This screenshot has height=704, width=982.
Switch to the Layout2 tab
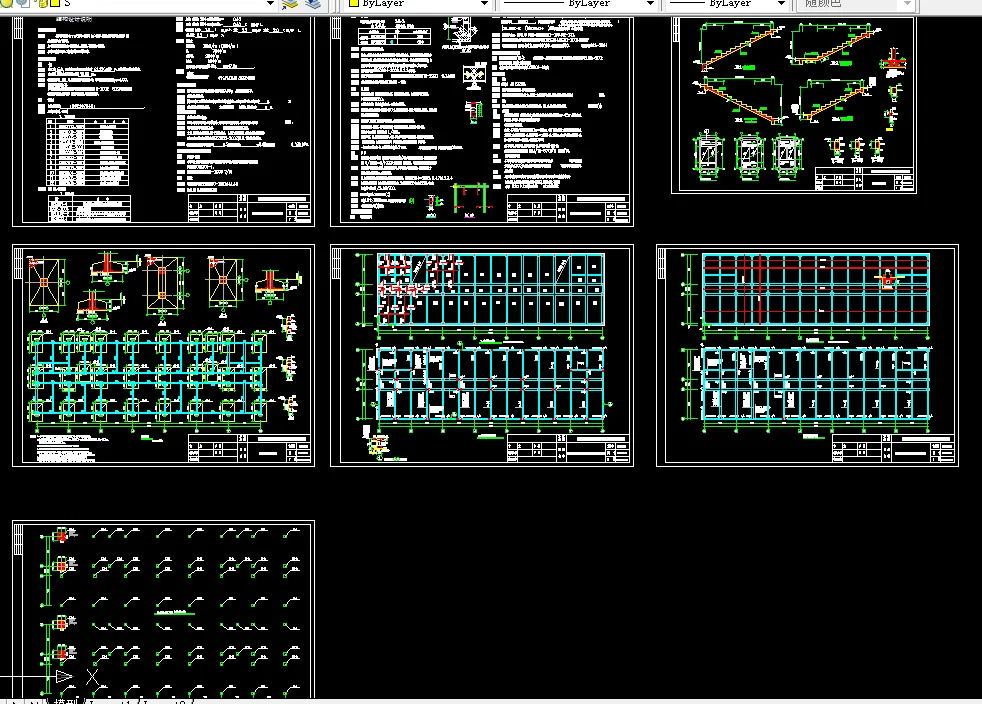(x=166, y=701)
